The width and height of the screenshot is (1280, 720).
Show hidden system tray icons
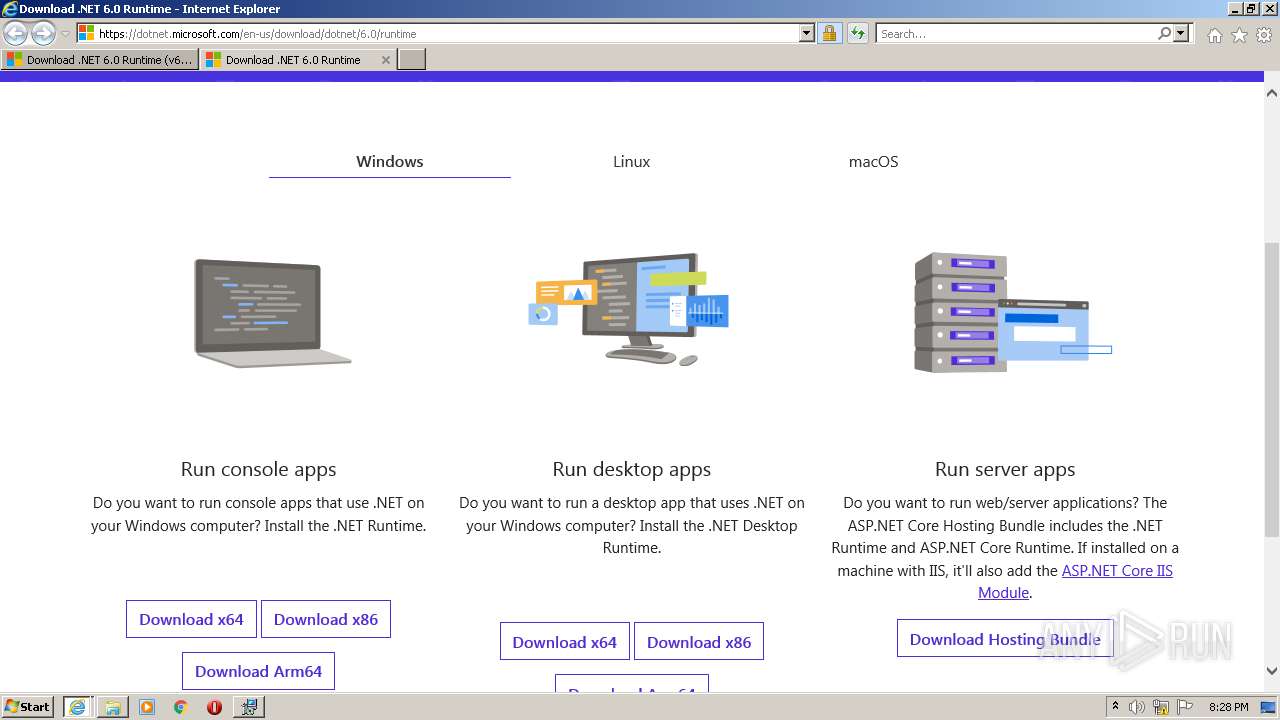(x=1116, y=707)
